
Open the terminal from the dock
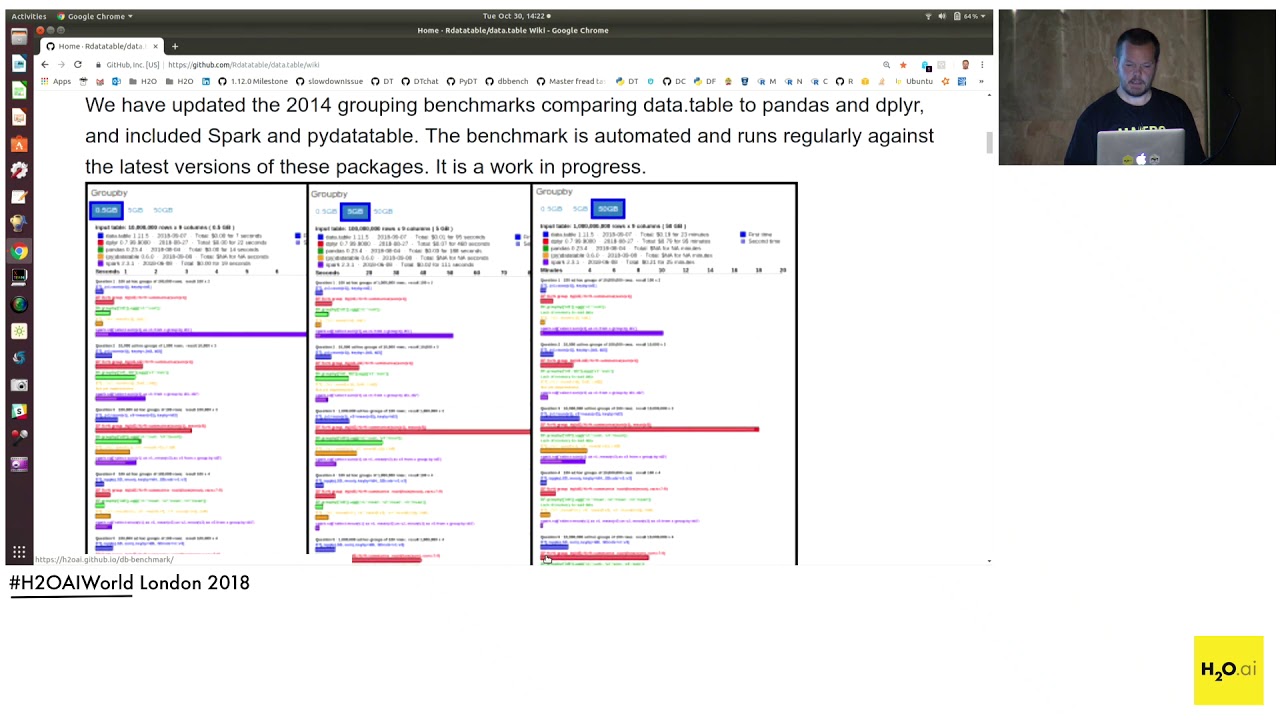tap(19, 278)
